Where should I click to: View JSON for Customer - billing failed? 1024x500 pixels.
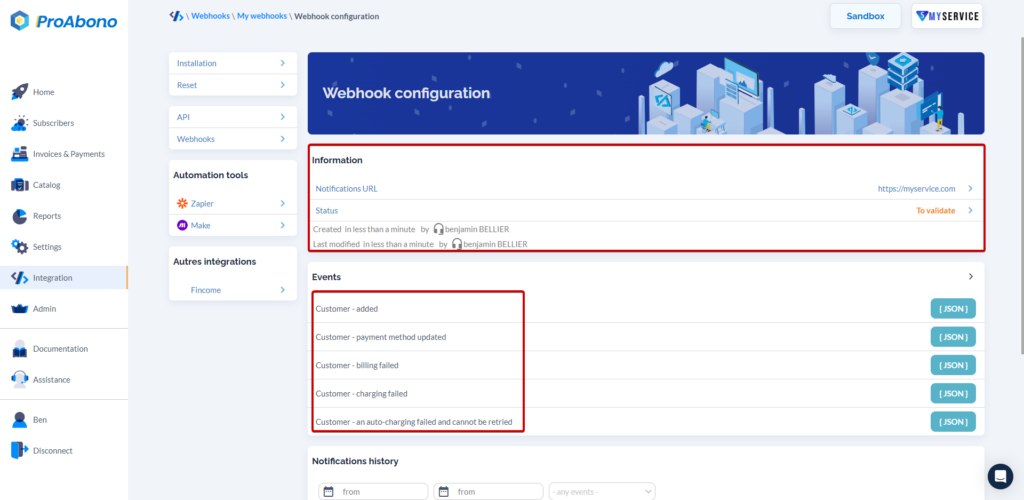click(x=953, y=365)
